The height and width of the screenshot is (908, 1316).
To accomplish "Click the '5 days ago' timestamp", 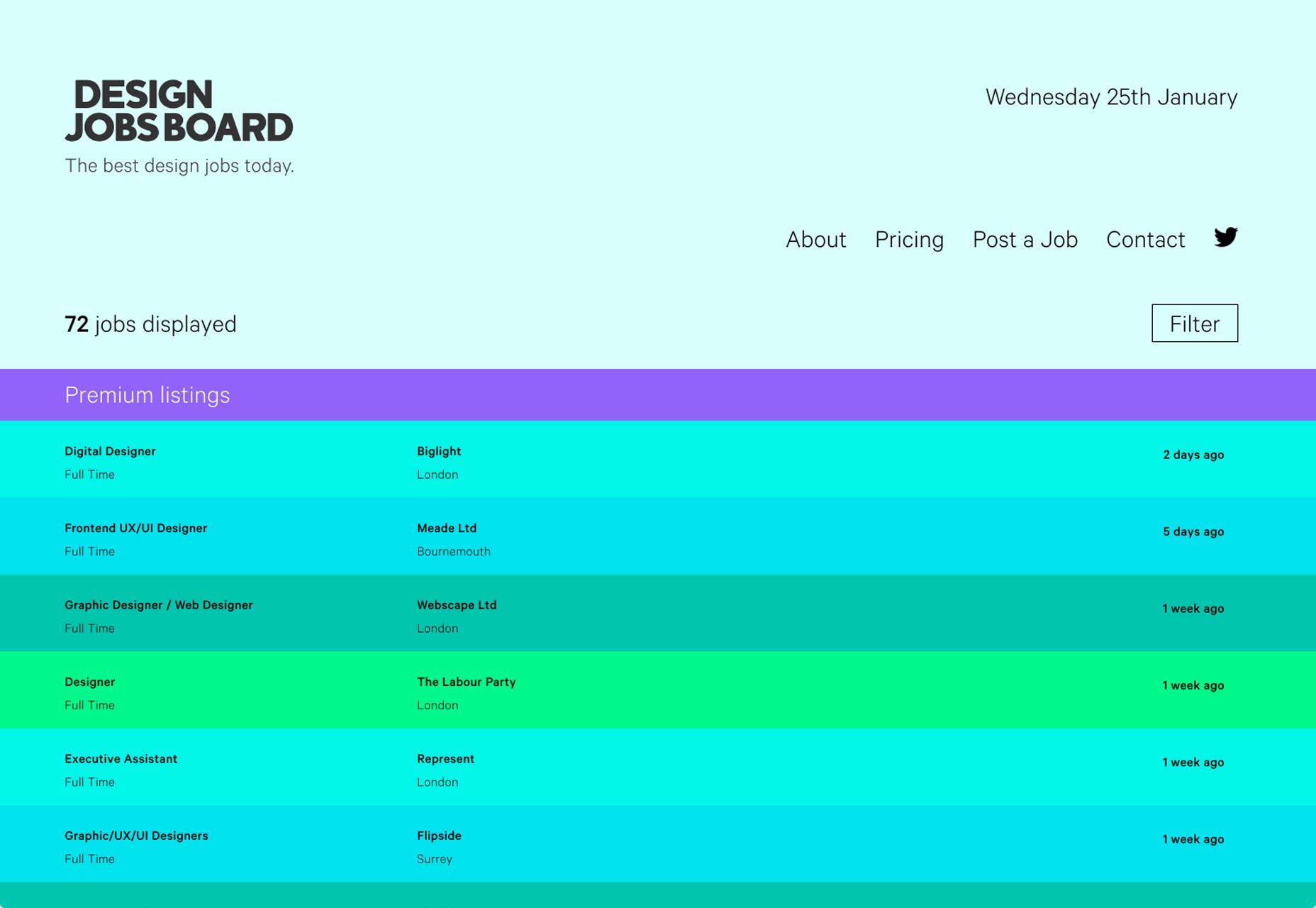I will point(1193,531).
